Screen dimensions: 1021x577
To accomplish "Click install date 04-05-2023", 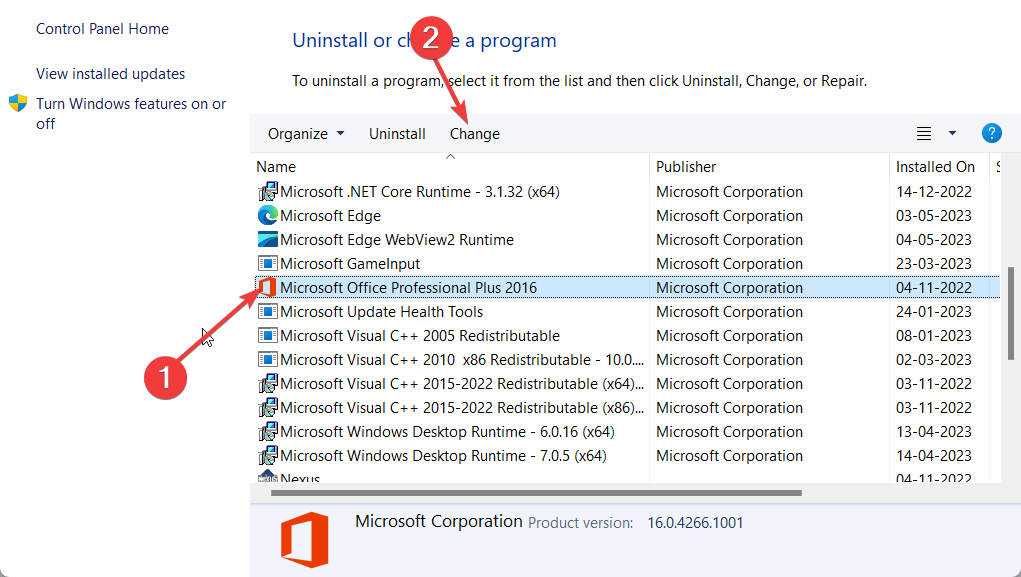I will click(x=934, y=240).
